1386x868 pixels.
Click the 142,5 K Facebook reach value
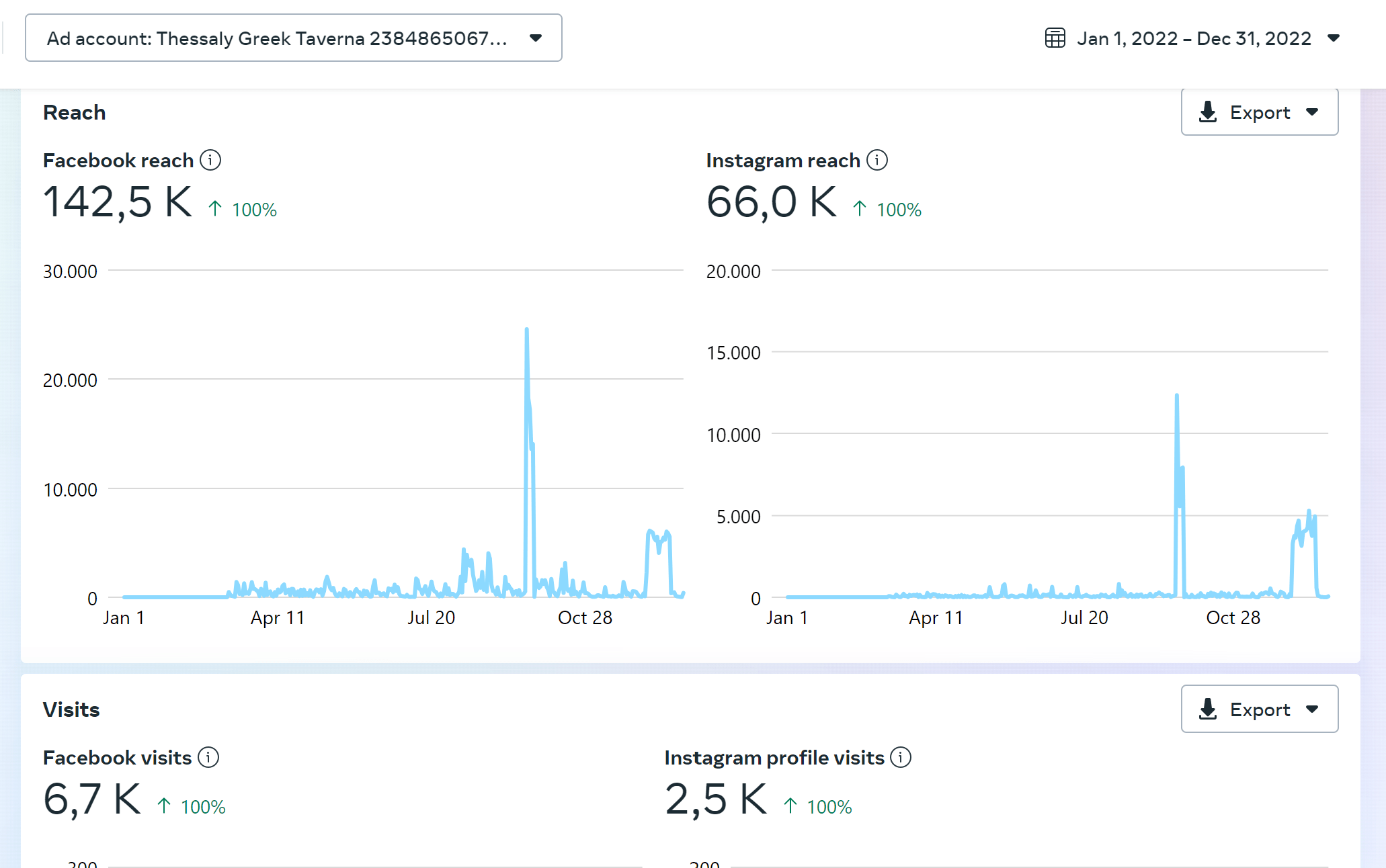(x=118, y=202)
